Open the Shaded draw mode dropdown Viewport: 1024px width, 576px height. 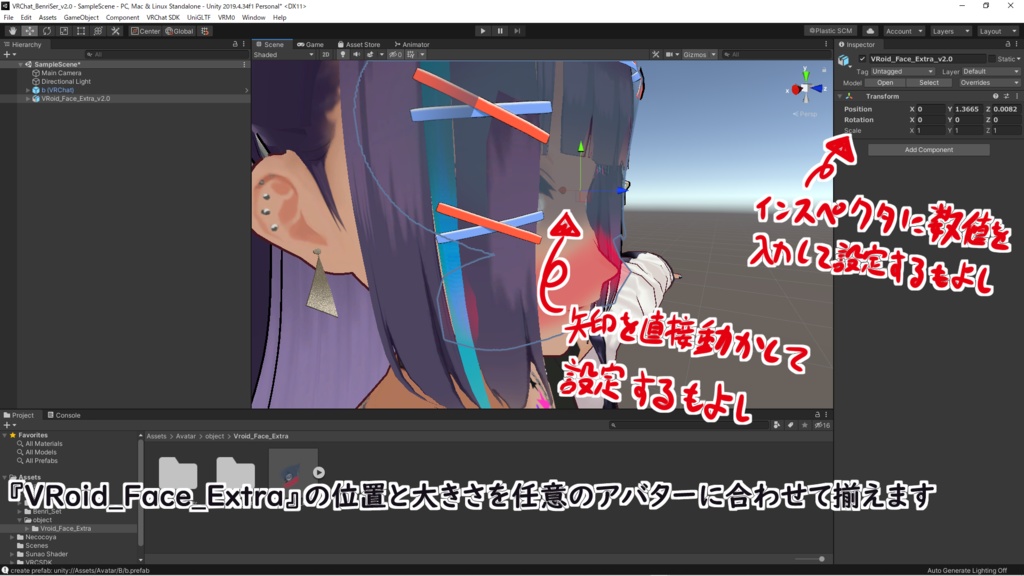pos(283,54)
